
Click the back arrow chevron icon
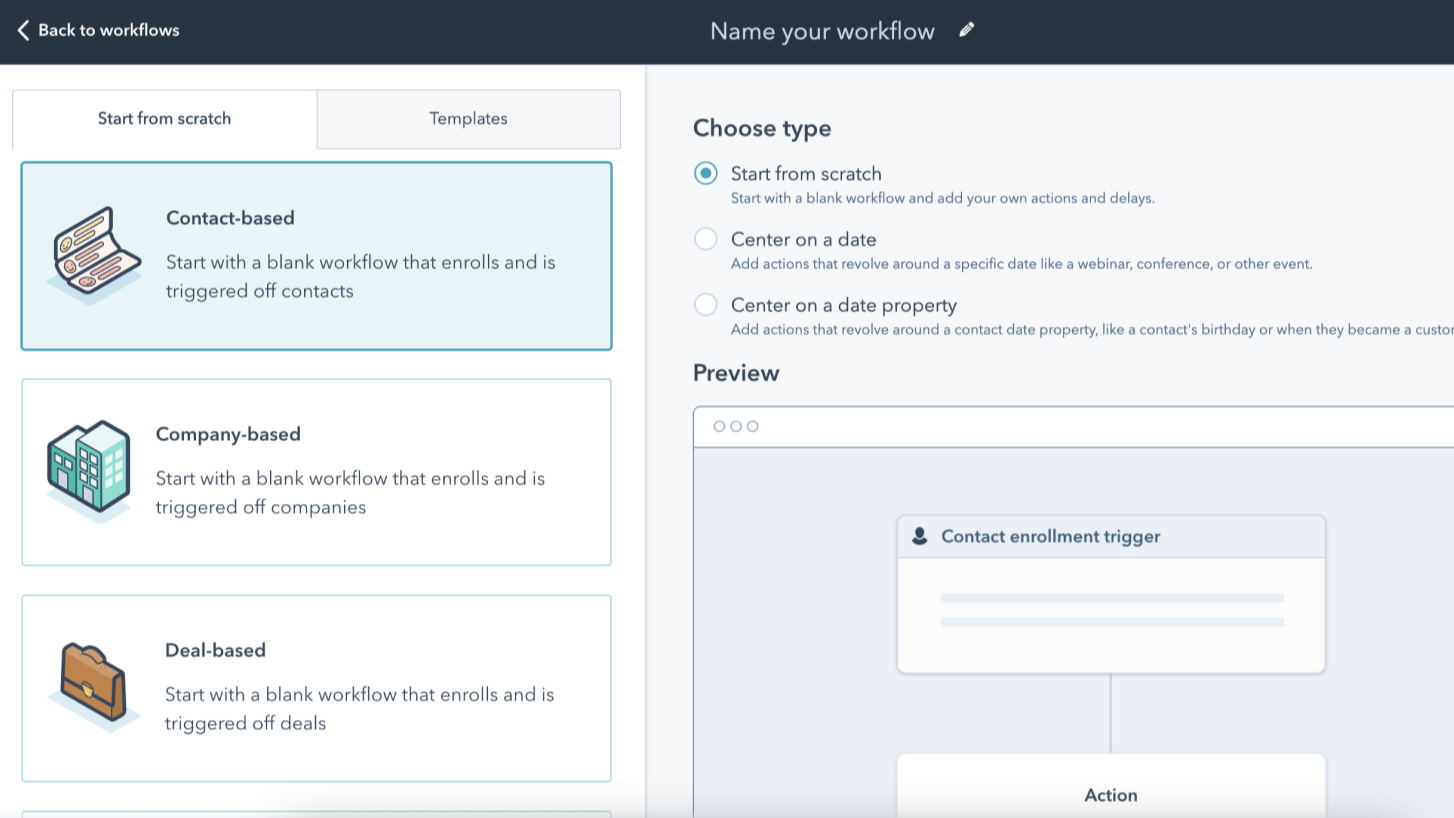pos(23,30)
